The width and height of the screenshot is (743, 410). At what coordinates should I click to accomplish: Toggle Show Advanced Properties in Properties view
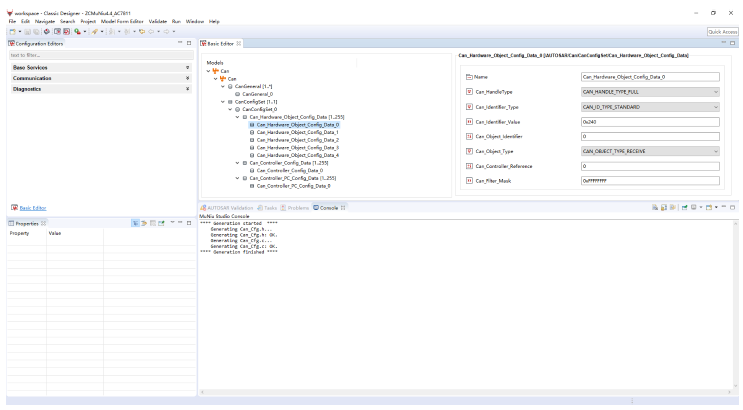click(144, 223)
